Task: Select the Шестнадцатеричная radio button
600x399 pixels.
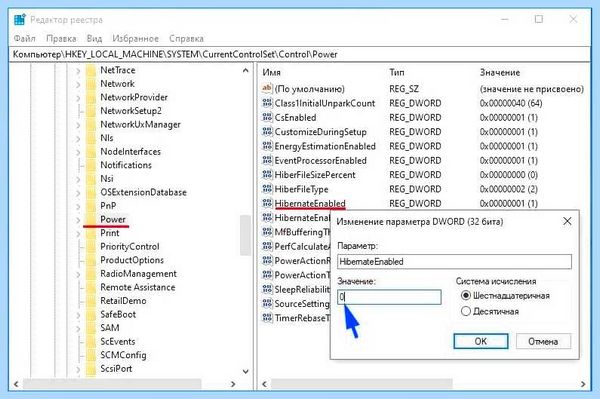Action: [x=466, y=295]
